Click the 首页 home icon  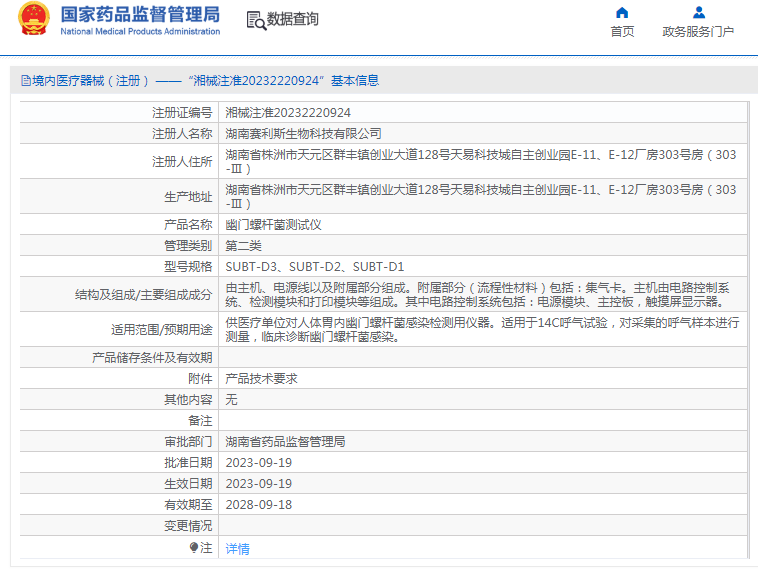coord(622,12)
